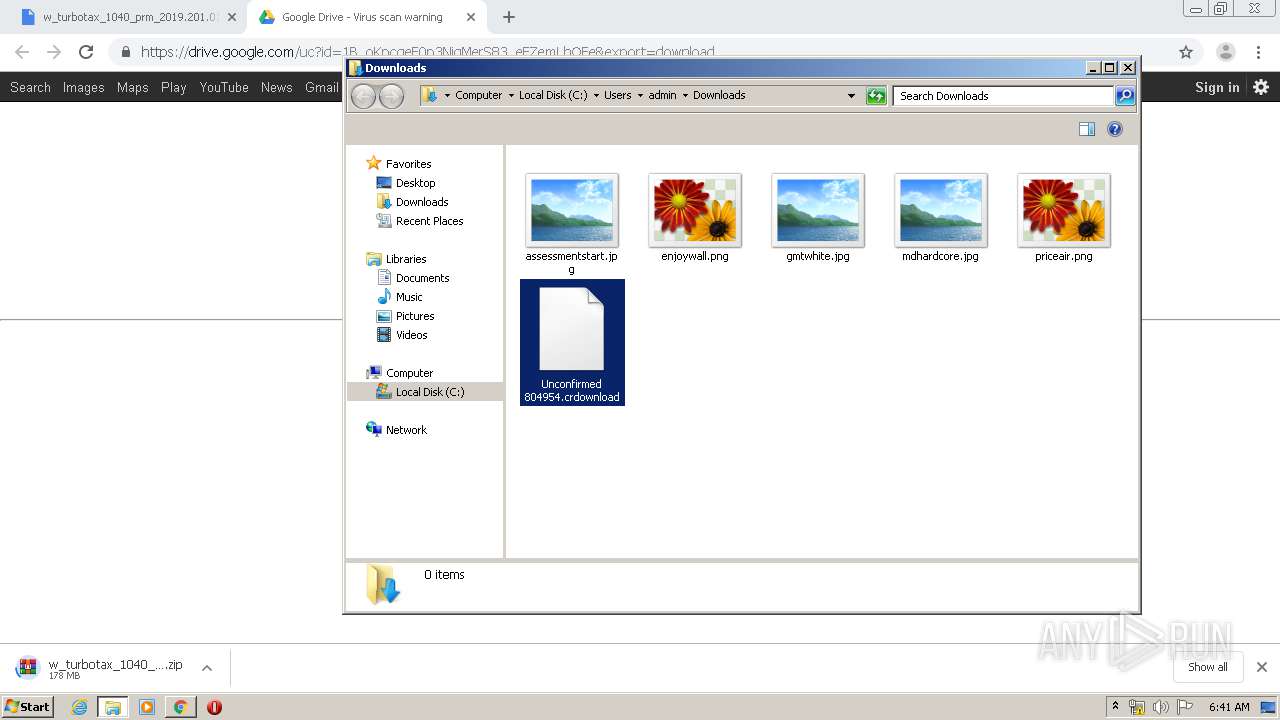This screenshot has height=720, width=1280.
Task: Toggle the preview pane icon
Action: coord(1087,129)
